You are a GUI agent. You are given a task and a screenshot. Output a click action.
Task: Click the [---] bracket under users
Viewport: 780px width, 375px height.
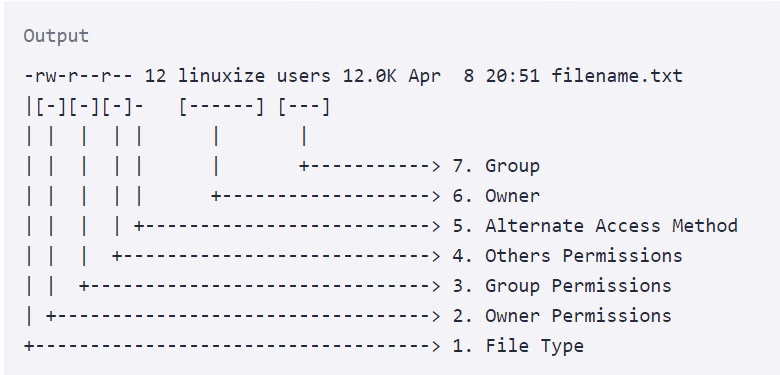click(x=304, y=107)
